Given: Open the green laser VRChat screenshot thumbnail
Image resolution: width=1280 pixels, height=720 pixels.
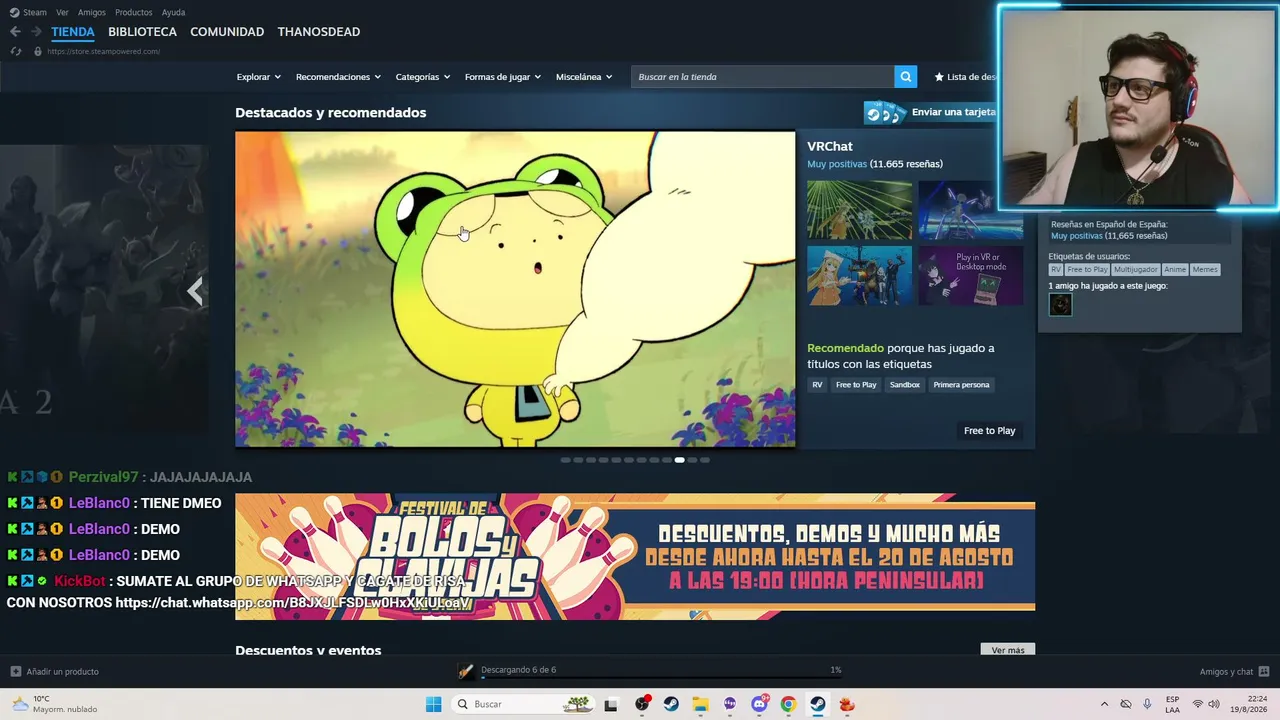Looking at the screenshot, I should (x=859, y=210).
